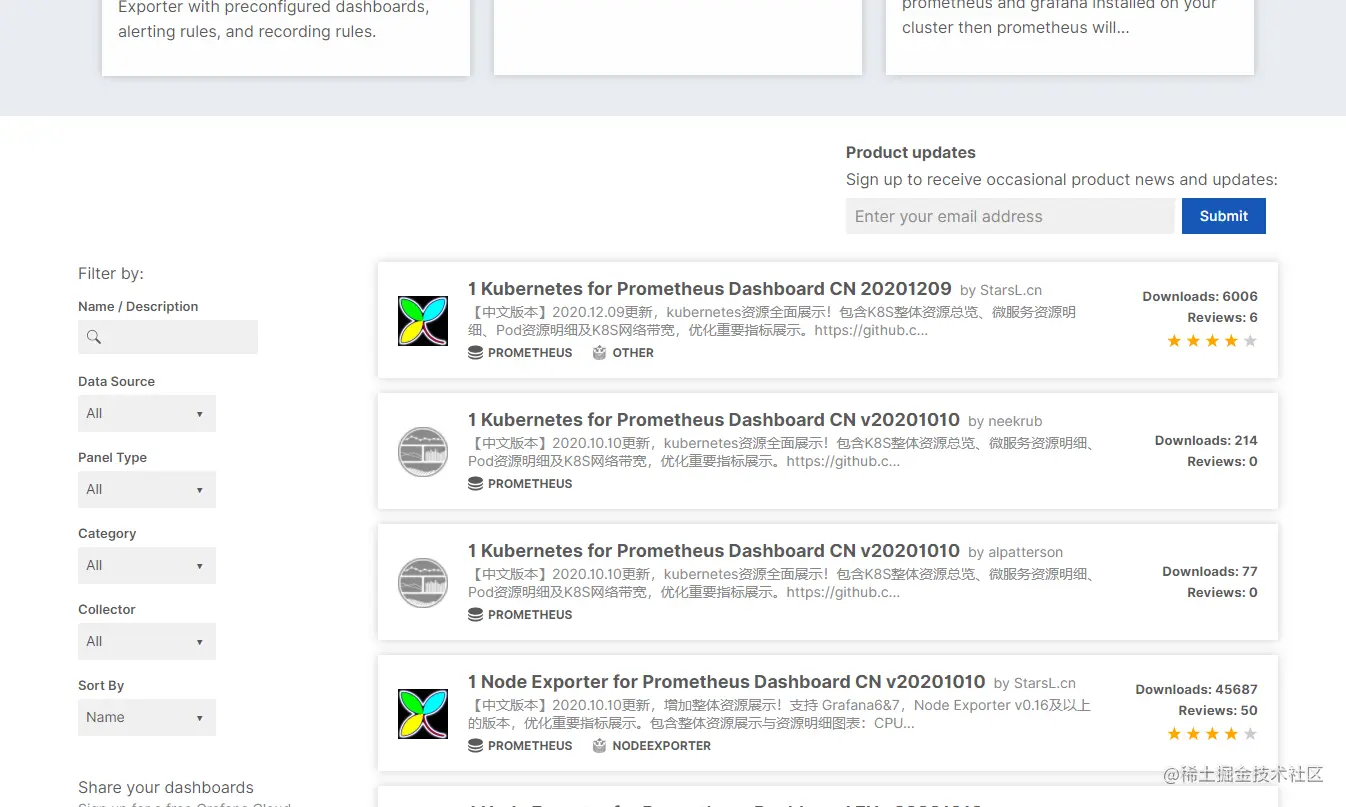The height and width of the screenshot is (807, 1346).
Task: Click 'Downloads: 6006' text
Action: tap(1200, 296)
